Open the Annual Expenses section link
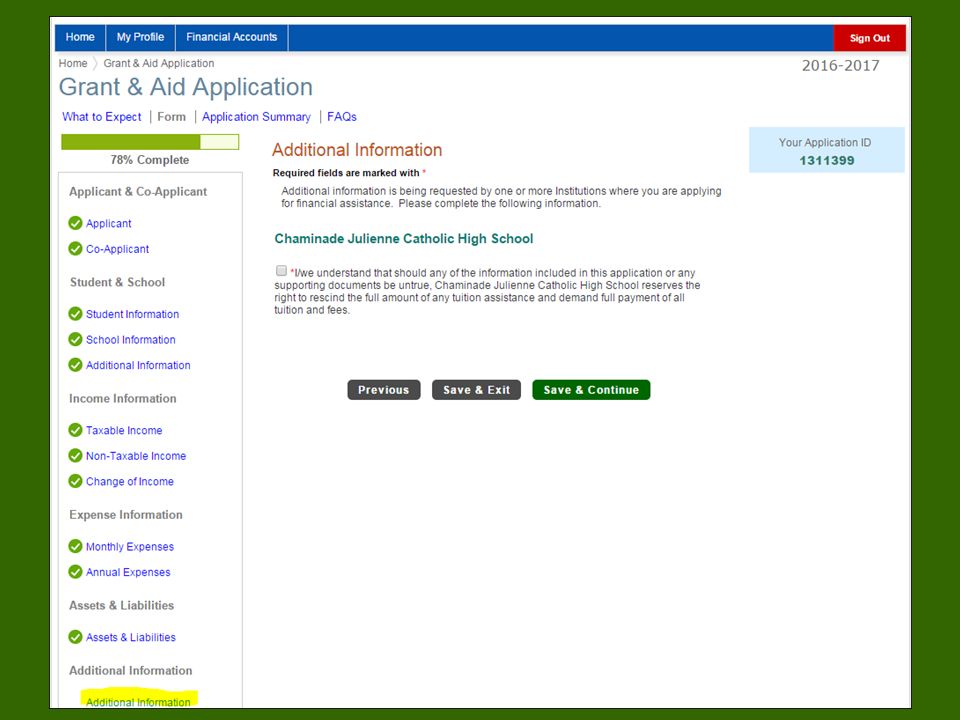The image size is (960, 720). point(128,572)
